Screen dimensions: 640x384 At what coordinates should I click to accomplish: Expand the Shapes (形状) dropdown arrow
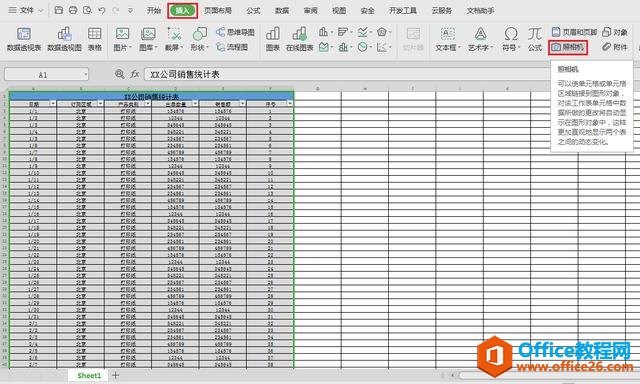pos(207,48)
